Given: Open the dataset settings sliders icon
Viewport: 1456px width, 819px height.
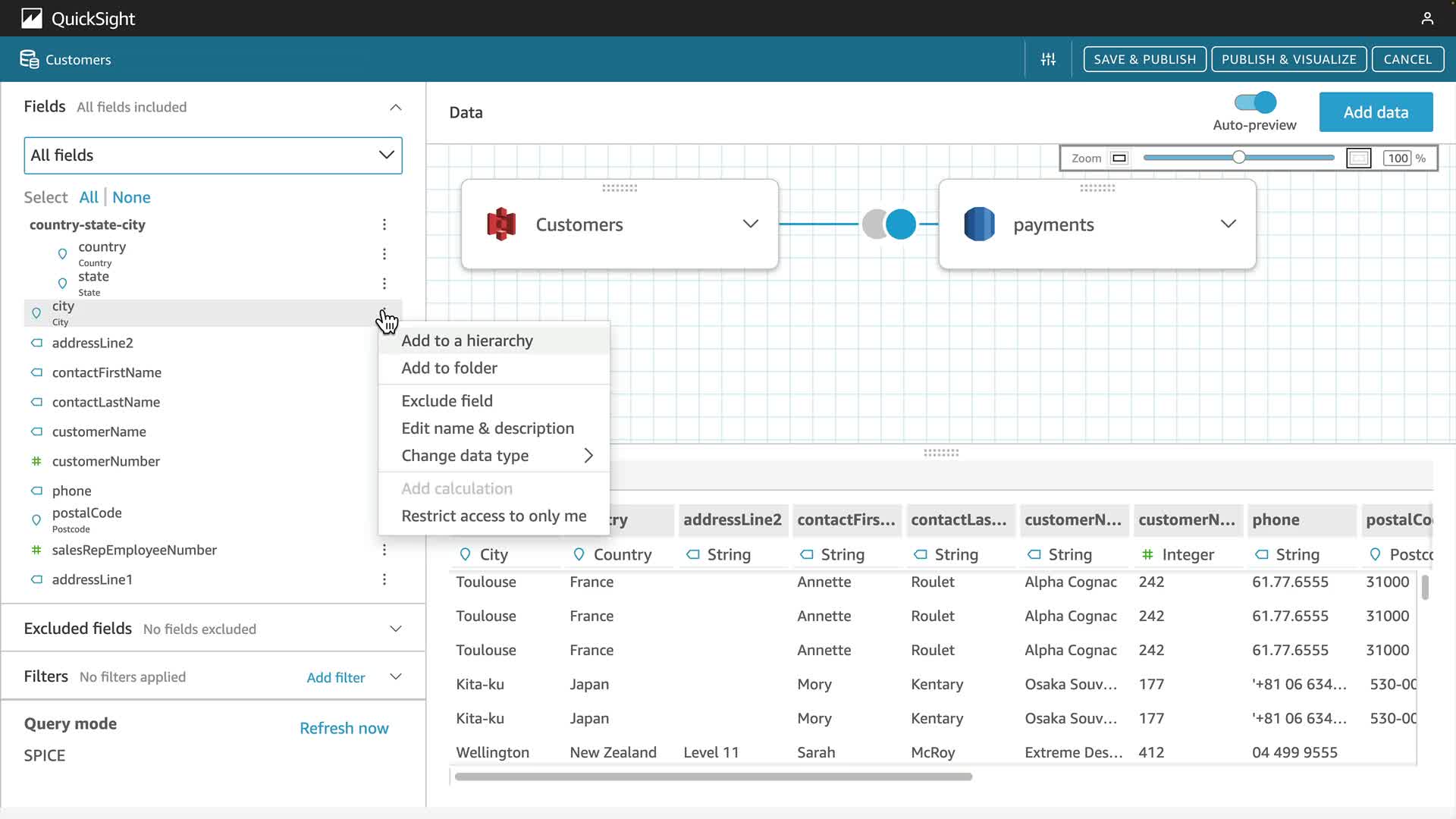Looking at the screenshot, I should (1048, 59).
